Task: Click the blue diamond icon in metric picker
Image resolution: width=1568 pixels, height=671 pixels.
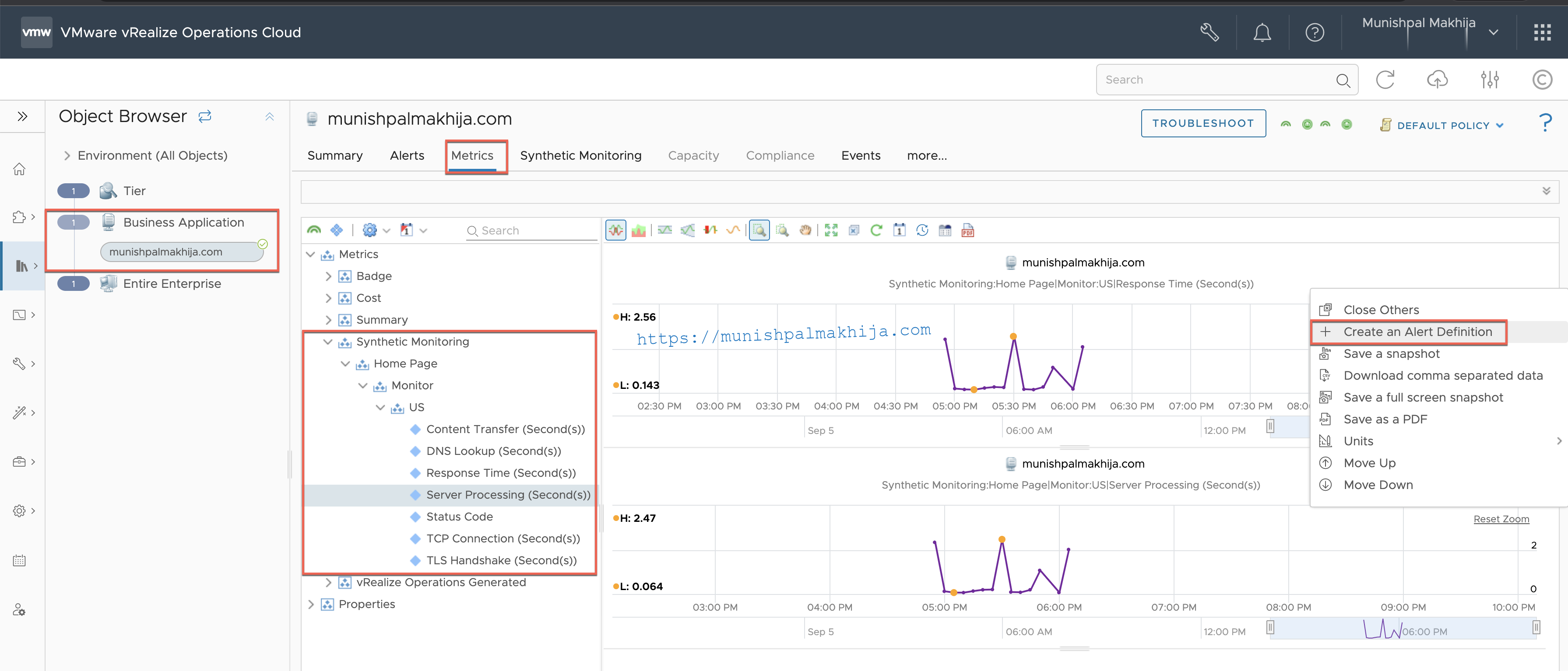Action: click(x=337, y=230)
